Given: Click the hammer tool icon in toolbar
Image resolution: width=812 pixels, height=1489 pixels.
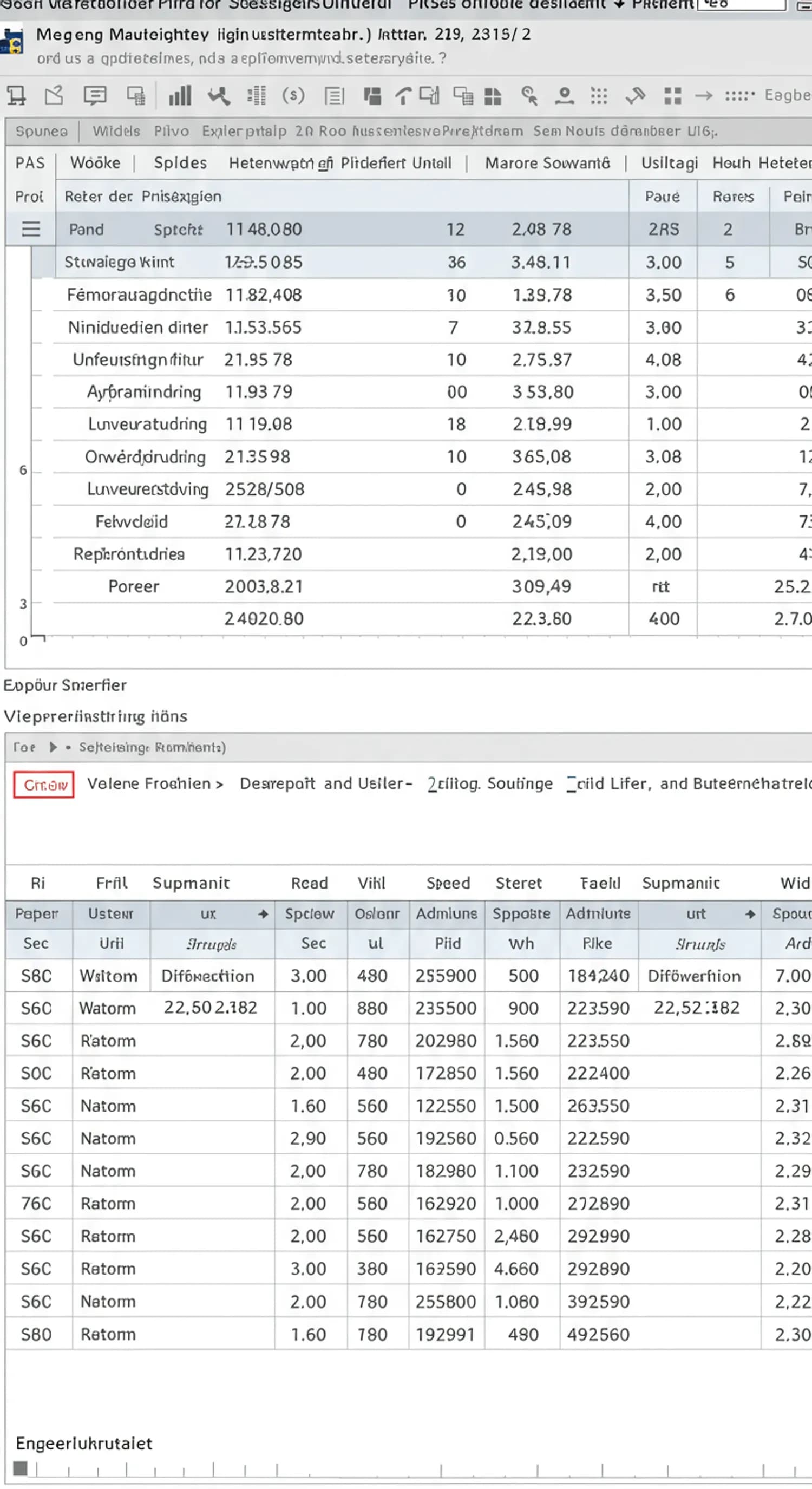Looking at the screenshot, I should tap(635, 95).
